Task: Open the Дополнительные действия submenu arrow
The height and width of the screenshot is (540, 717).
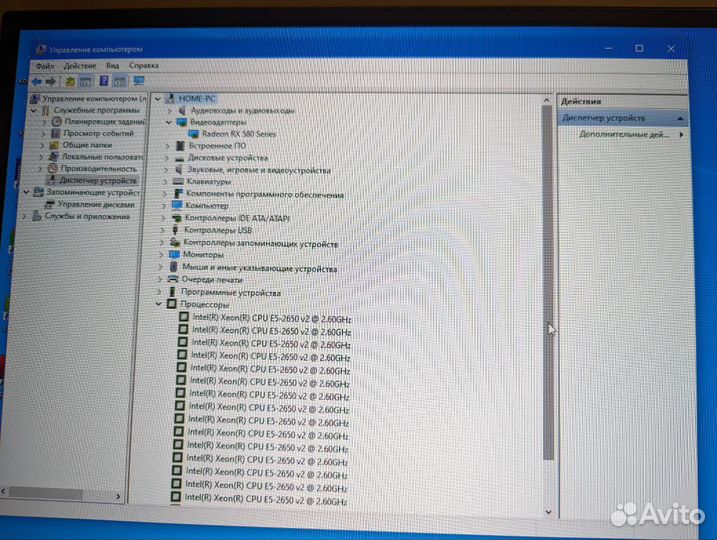Action: [x=681, y=134]
